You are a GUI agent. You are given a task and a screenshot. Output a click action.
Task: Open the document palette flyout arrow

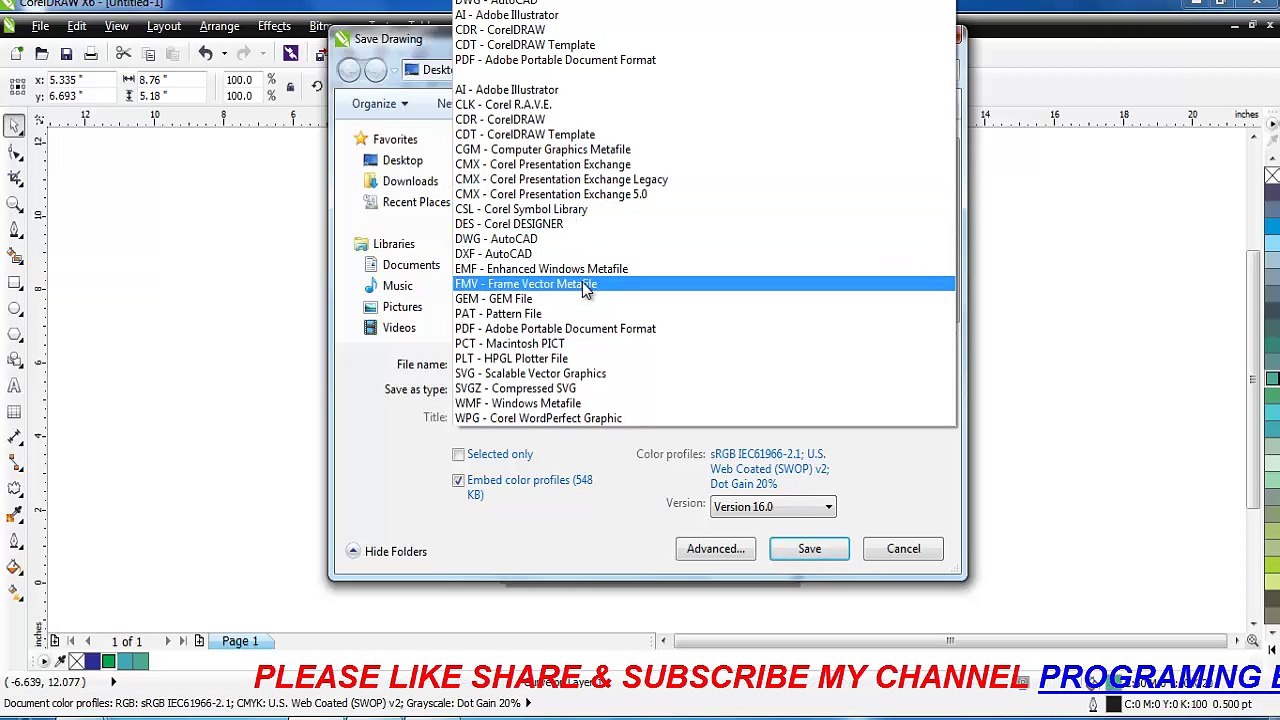(45, 661)
